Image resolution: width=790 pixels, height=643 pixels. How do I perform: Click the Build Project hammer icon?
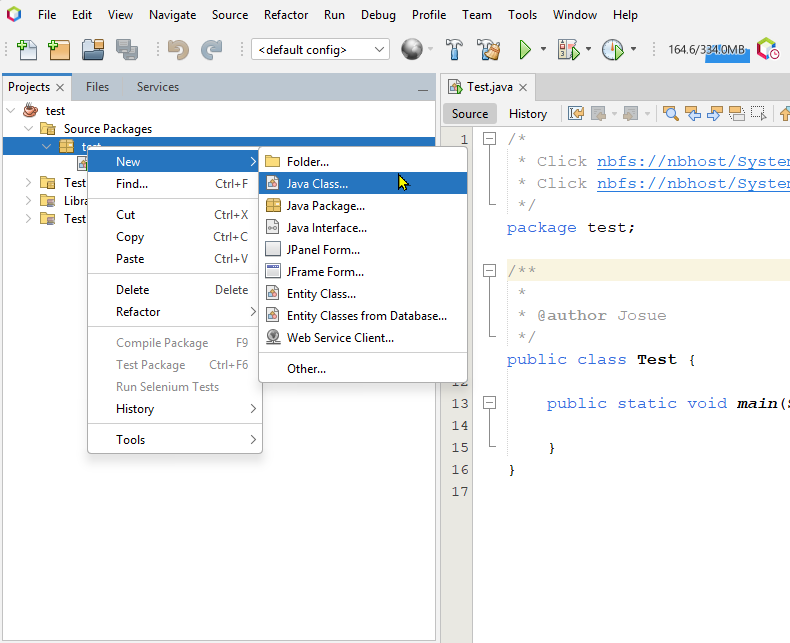454,49
